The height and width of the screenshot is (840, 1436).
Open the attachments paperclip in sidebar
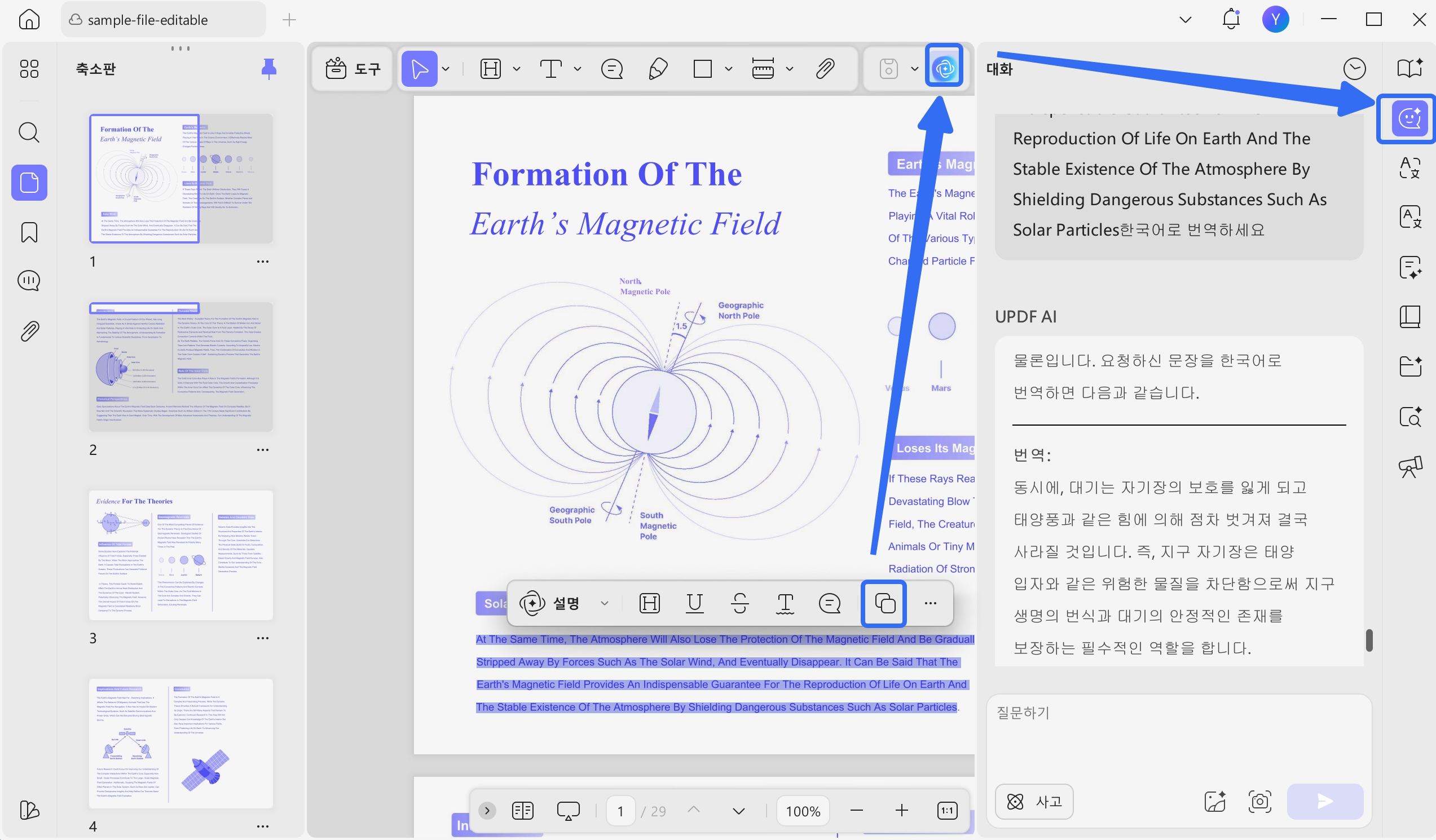pyautogui.click(x=29, y=331)
